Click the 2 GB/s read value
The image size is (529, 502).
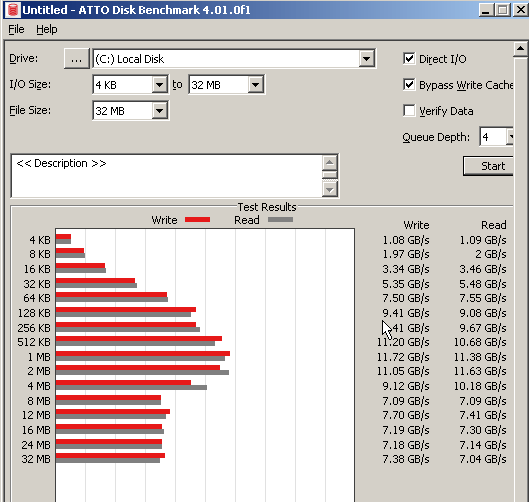491,254
